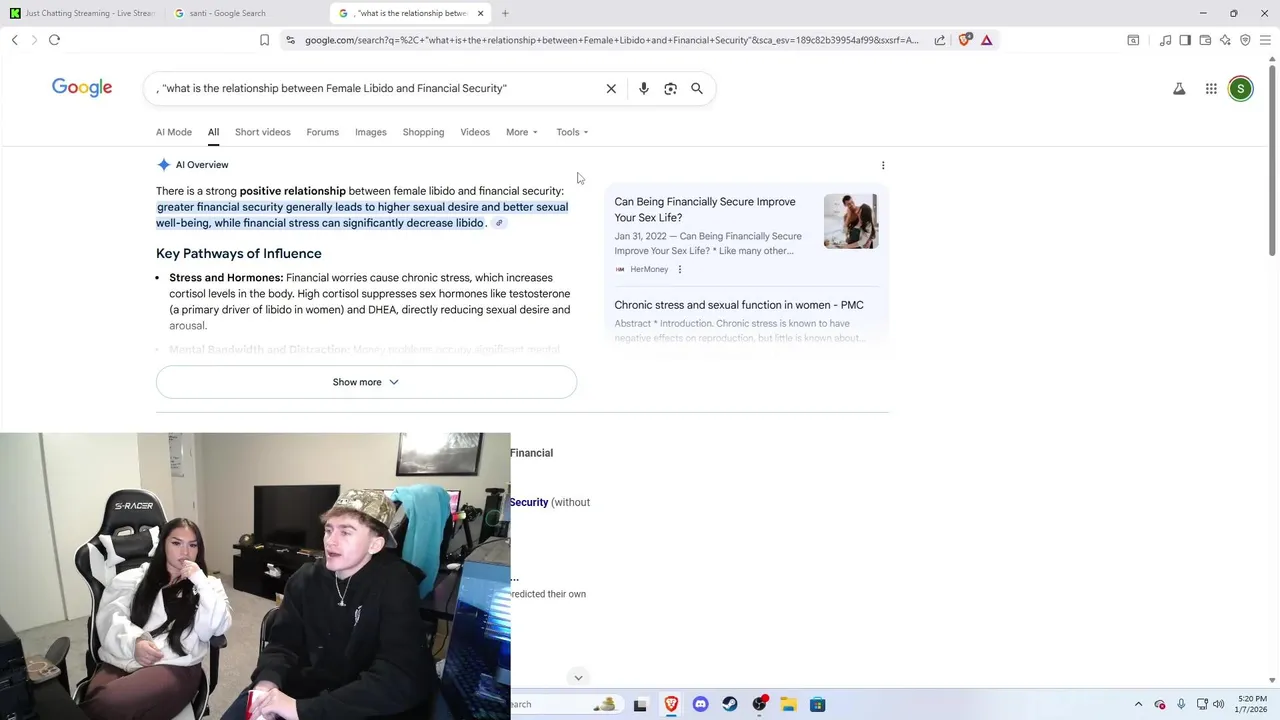Expand AI Overview with Show more

tap(366, 382)
